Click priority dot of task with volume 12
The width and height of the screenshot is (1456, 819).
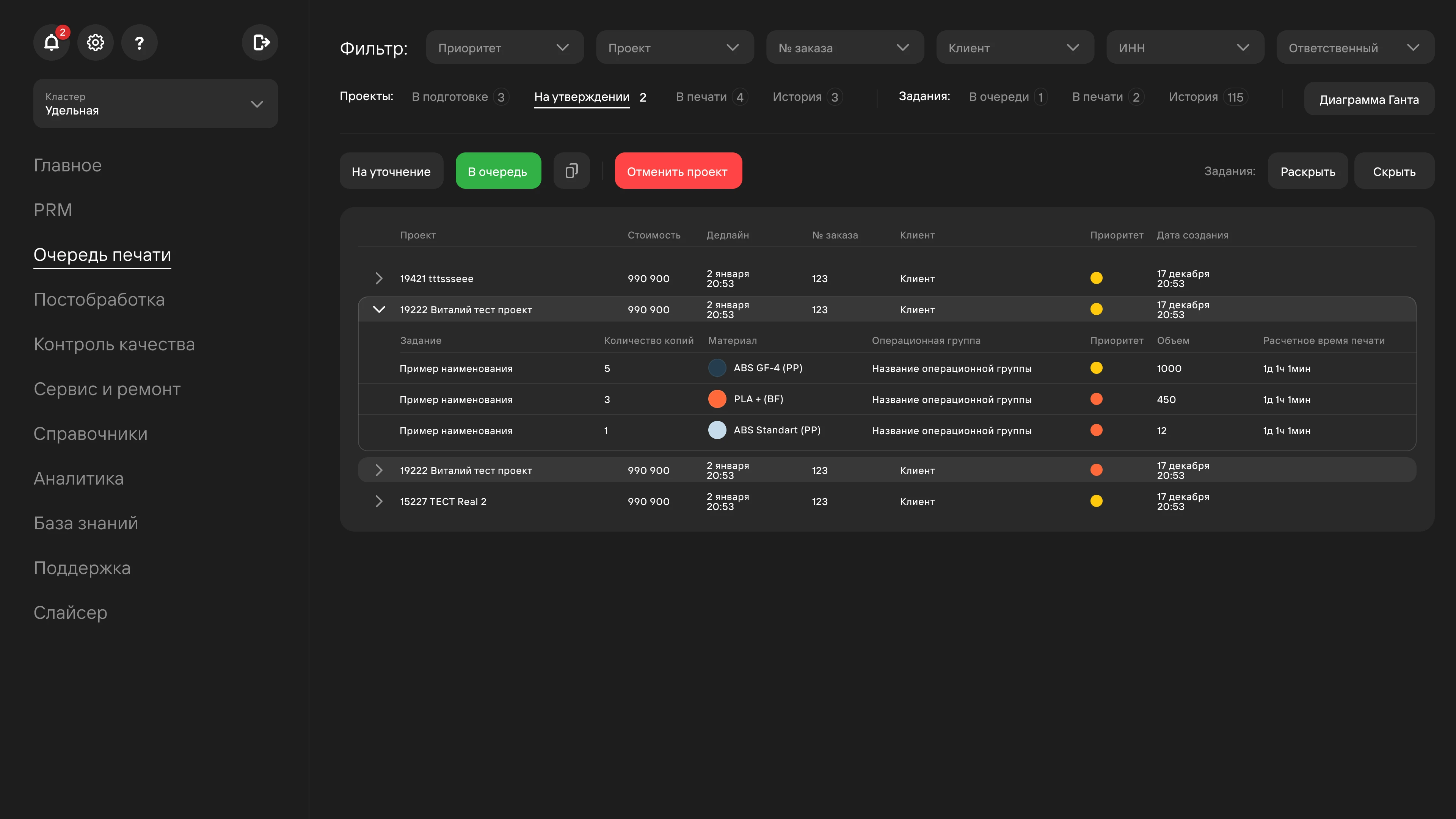pyautogui.click(x=1097, y=430)
